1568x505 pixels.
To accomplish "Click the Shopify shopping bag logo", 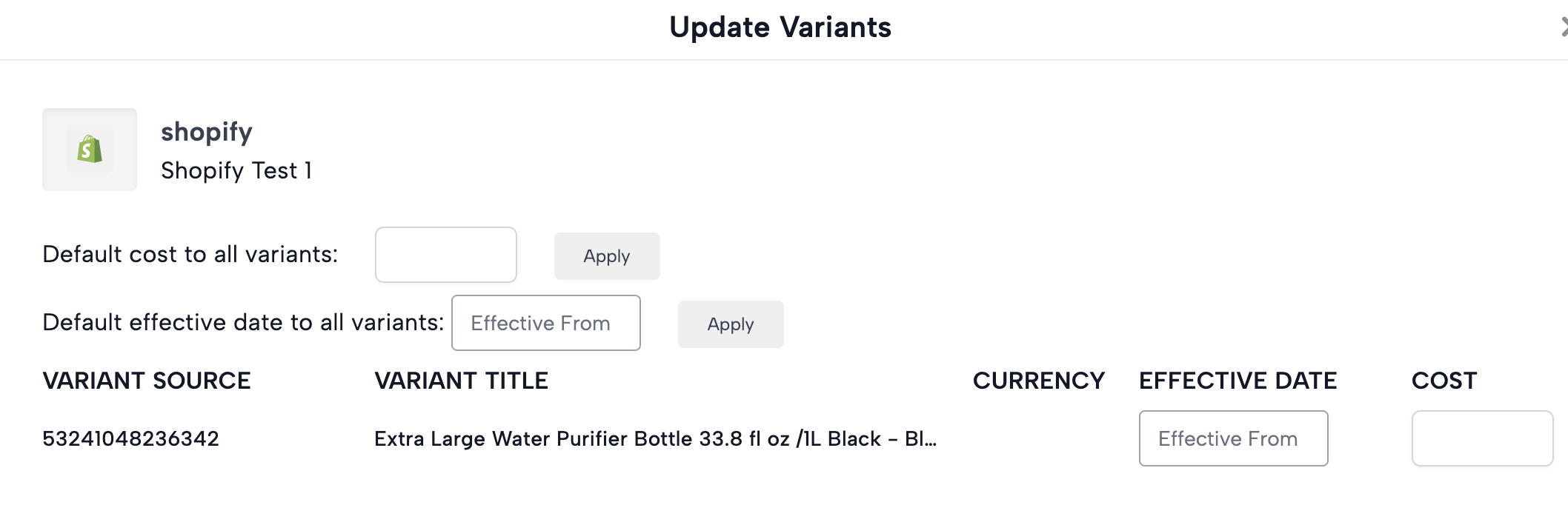I will pos(90,150).
